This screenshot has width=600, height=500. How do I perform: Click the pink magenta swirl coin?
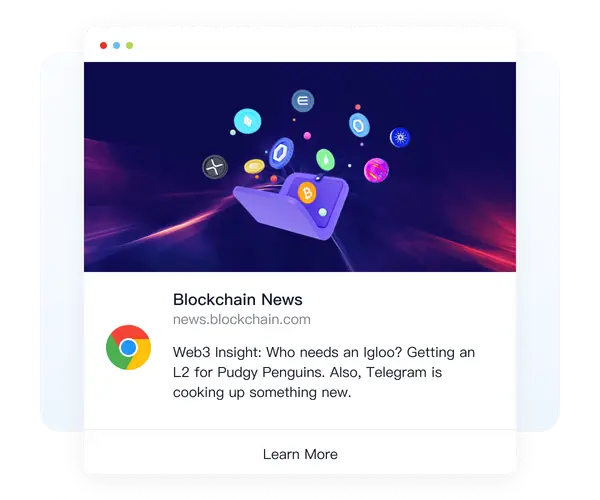coord(376,170)
